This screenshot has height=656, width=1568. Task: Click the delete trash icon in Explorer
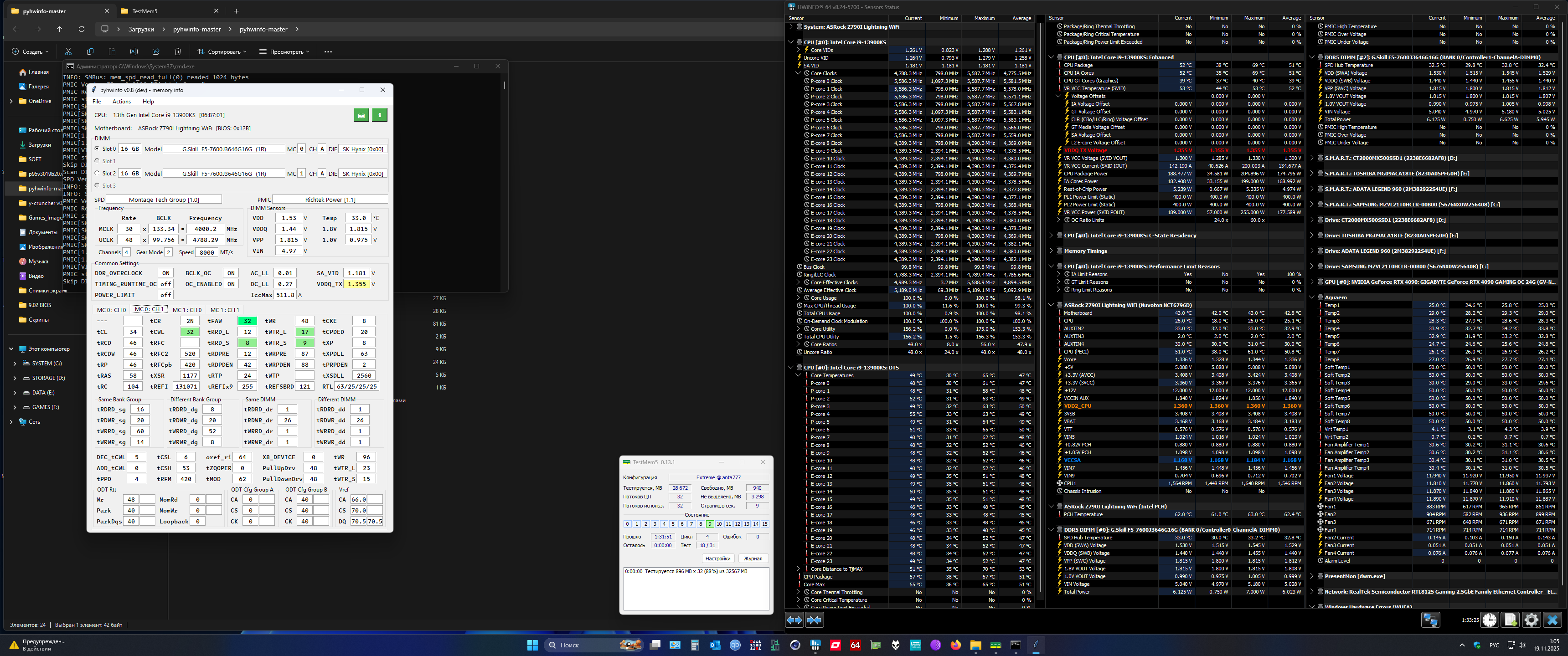(178, 52)
